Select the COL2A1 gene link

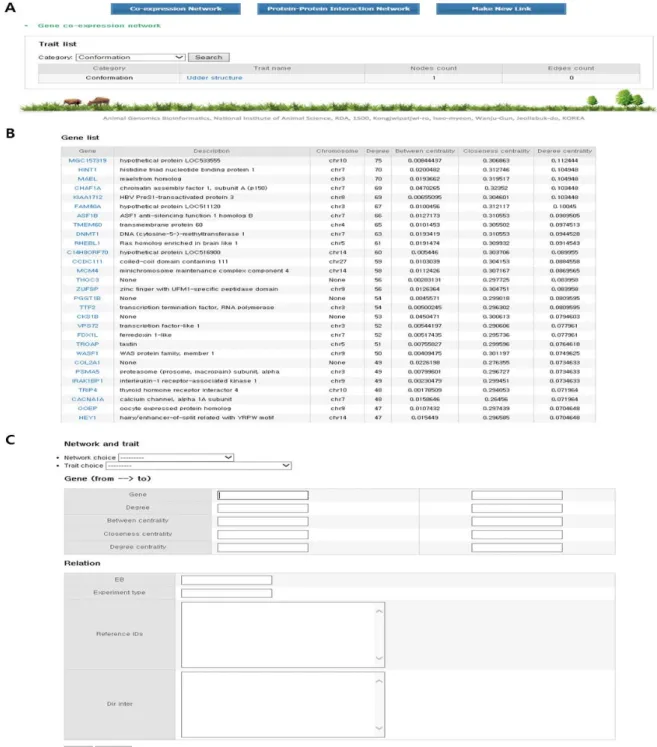click(x=87, y=363)
